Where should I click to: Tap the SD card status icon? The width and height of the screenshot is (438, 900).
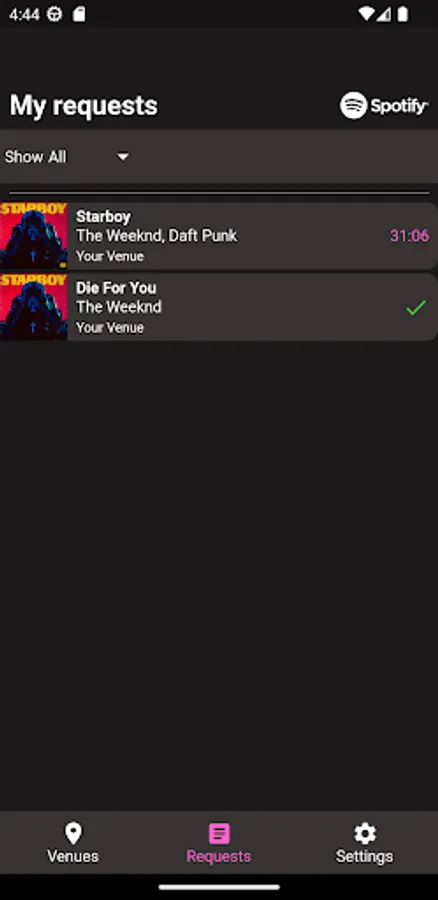click(79, 14)
